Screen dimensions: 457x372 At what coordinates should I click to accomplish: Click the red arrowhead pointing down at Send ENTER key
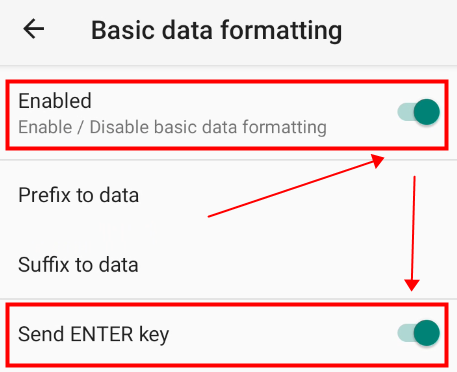pos(412,285)
